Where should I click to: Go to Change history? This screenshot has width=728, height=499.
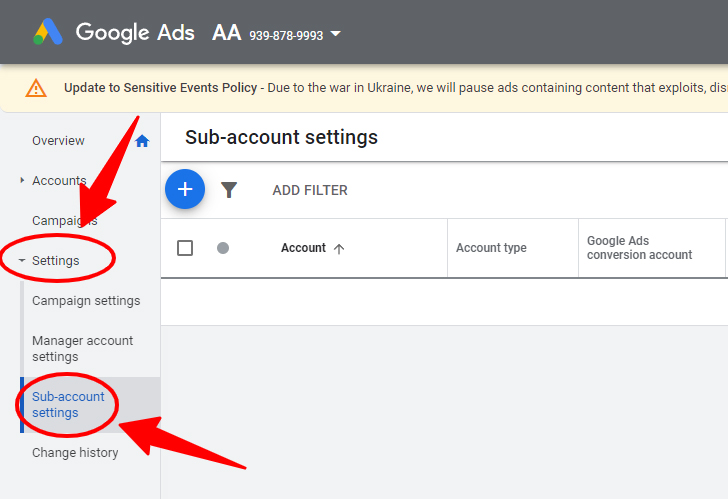pyautogui.click(x=75, y=453)
